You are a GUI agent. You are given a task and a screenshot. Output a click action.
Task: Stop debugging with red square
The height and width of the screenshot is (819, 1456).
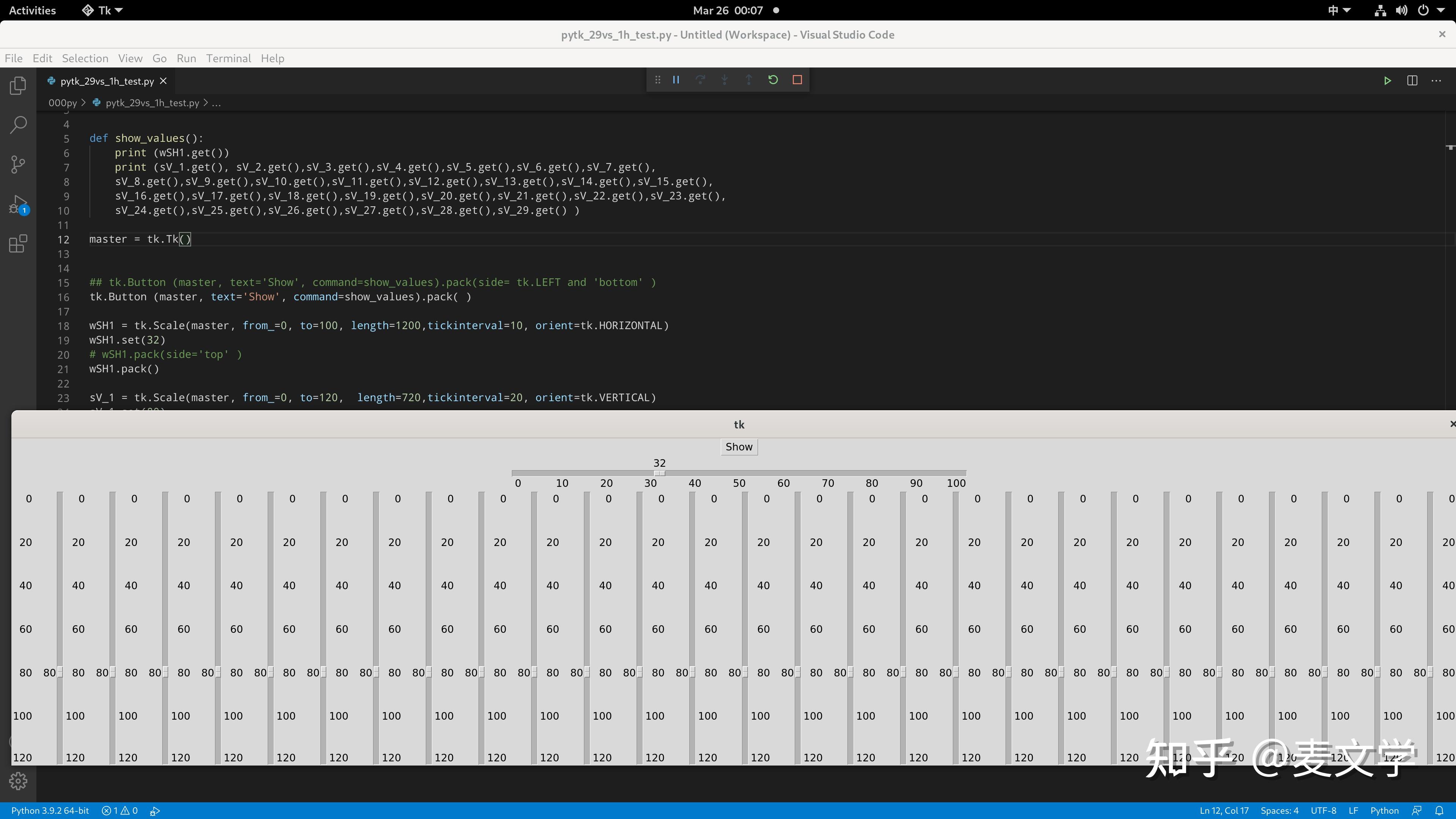click(797, 80)
